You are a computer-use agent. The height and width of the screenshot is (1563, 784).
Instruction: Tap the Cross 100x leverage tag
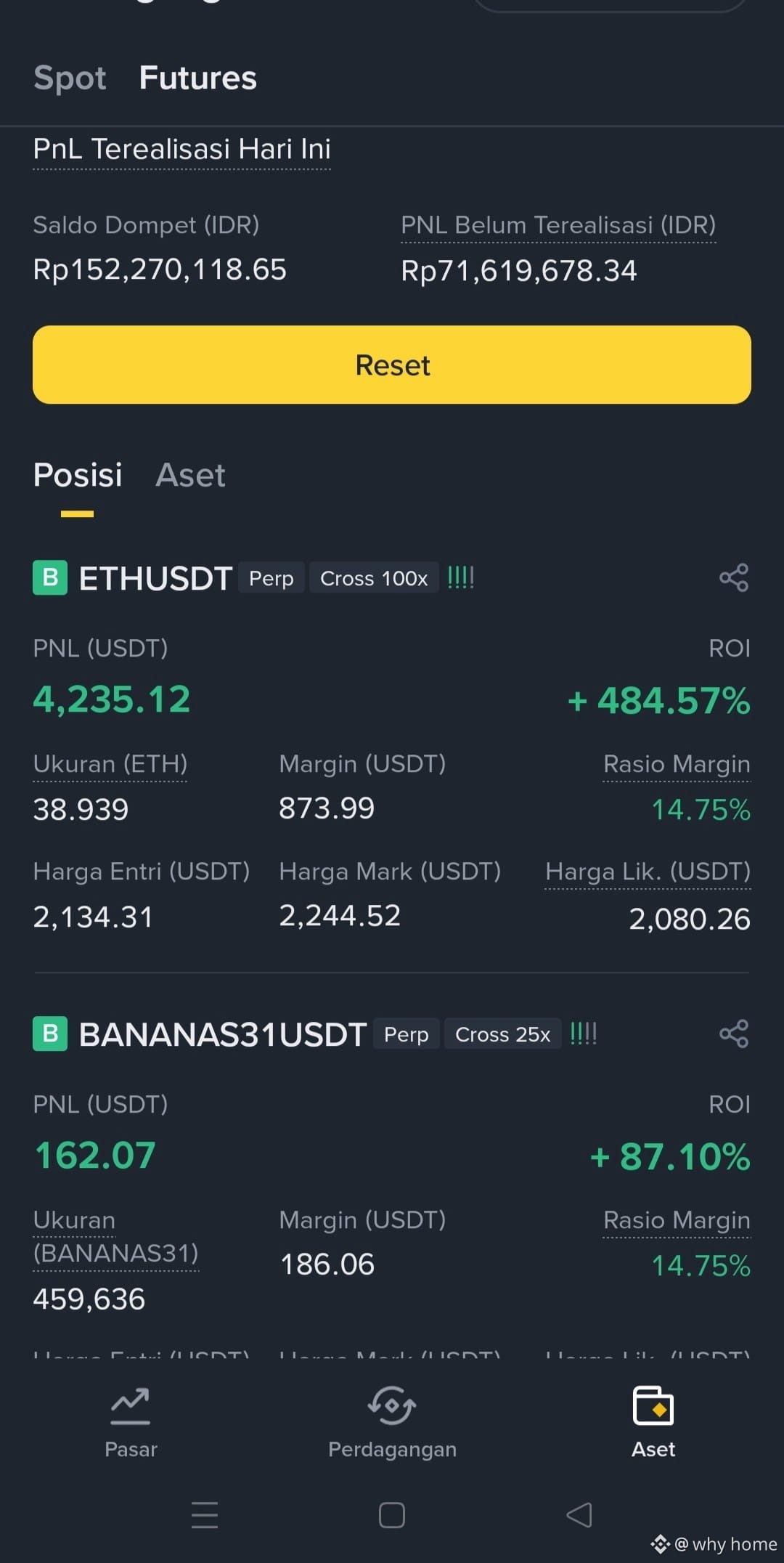[374, 578]
